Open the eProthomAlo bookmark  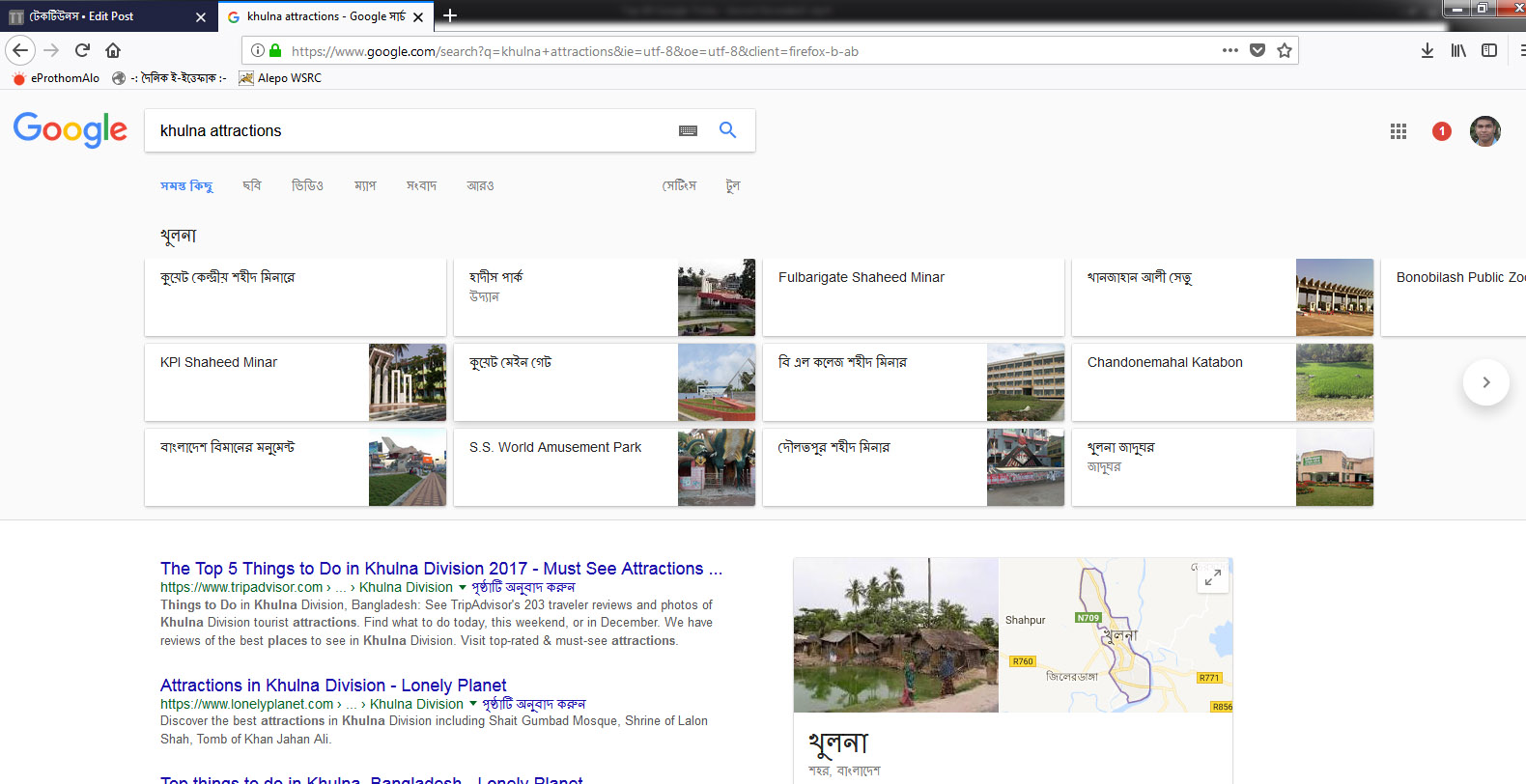coord(56,78)
